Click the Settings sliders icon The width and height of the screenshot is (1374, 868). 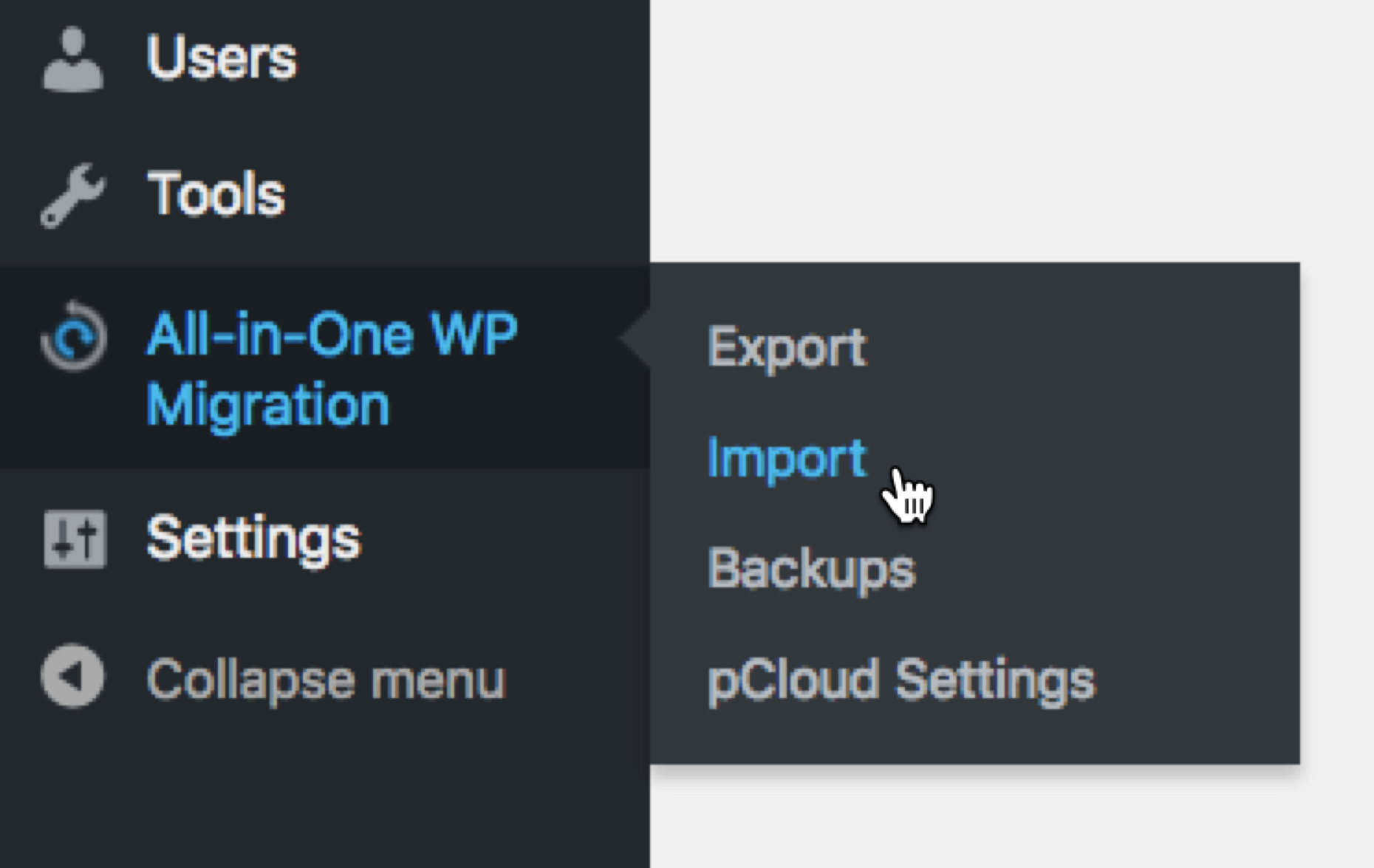point(75,539)
